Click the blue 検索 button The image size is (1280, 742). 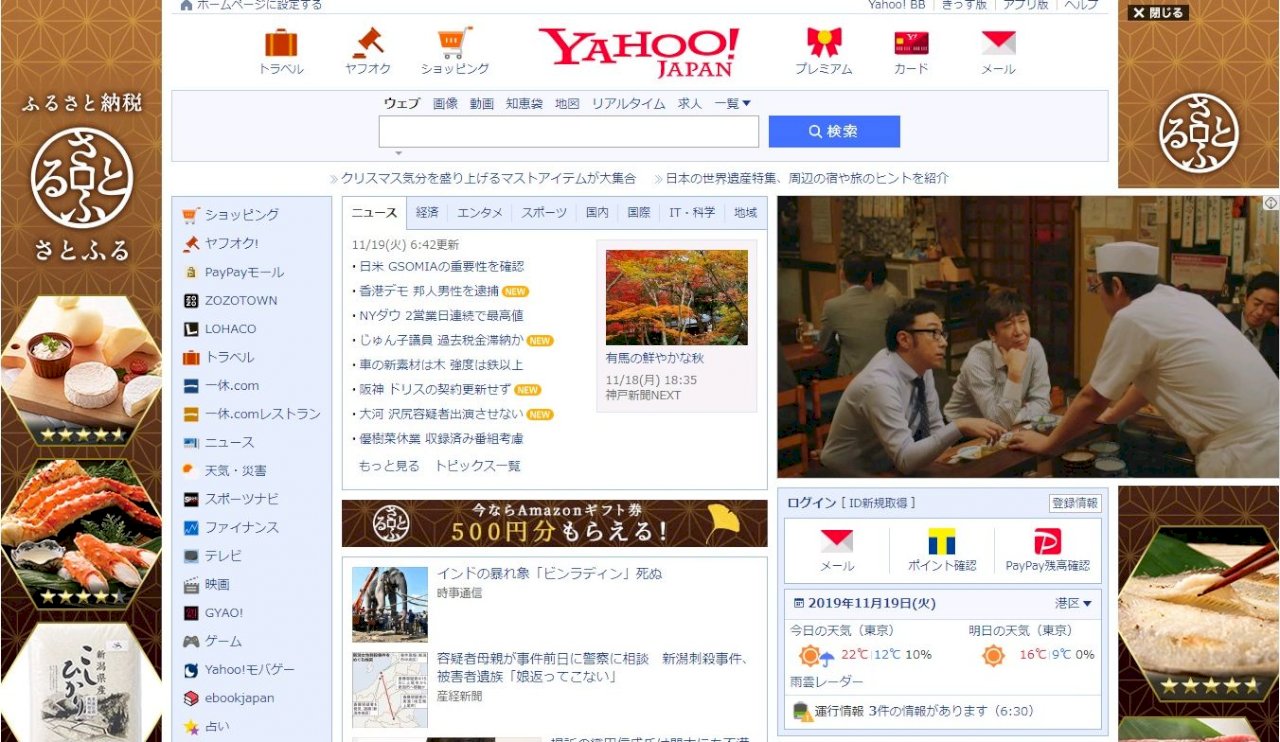click(834, 131)
